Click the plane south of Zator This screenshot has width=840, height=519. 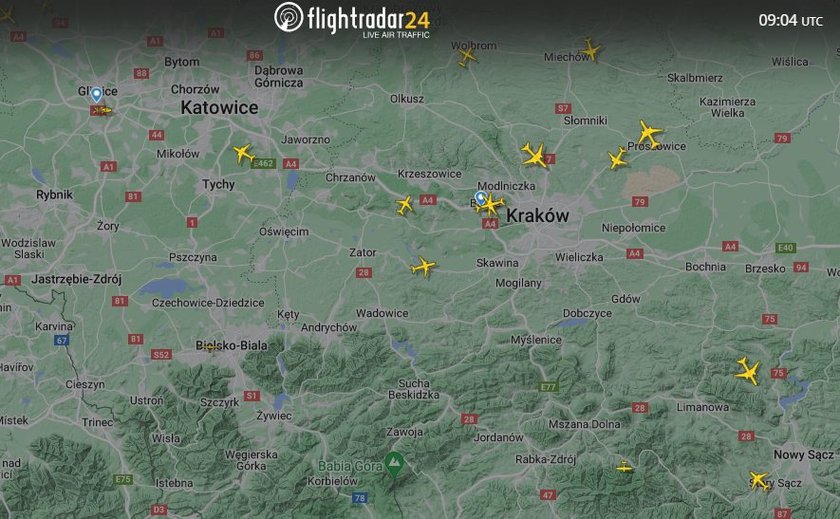tap(423, 266)
